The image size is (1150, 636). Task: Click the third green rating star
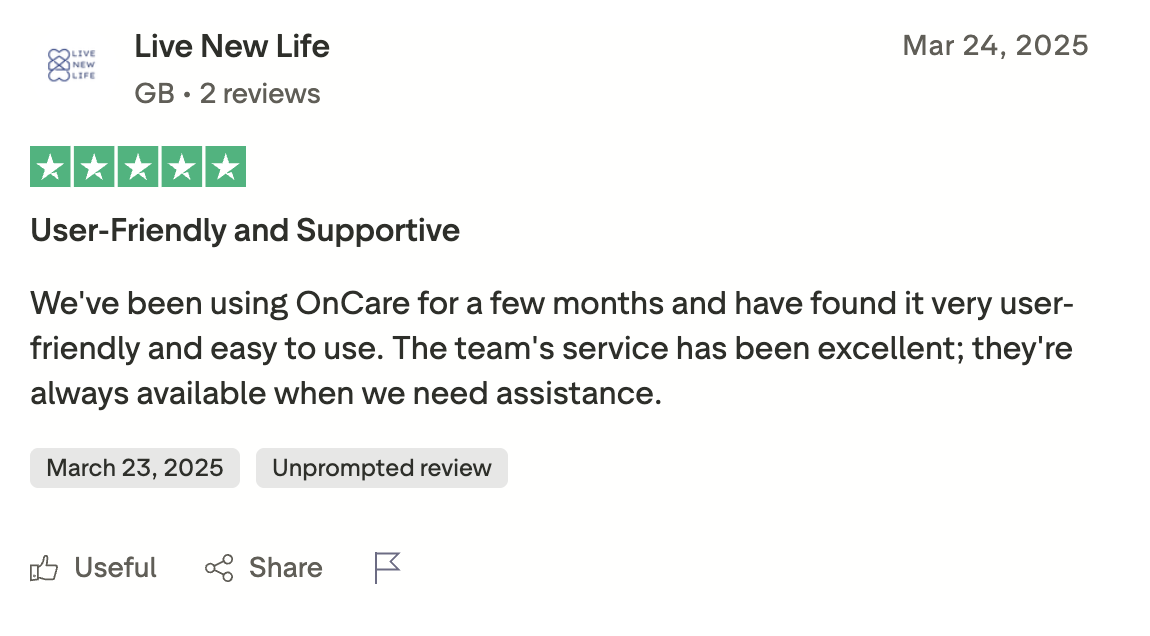pos(138,167)
